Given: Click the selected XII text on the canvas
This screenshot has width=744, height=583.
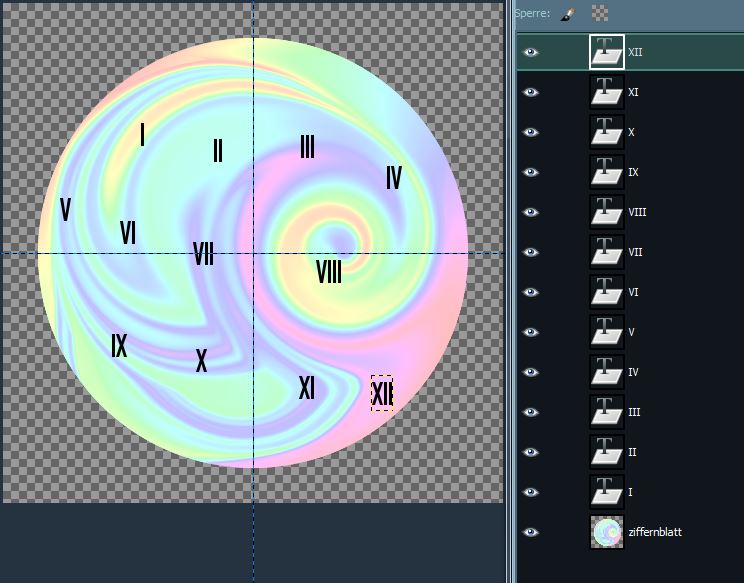Looking at the screenshot, I should tap(382, 394).
